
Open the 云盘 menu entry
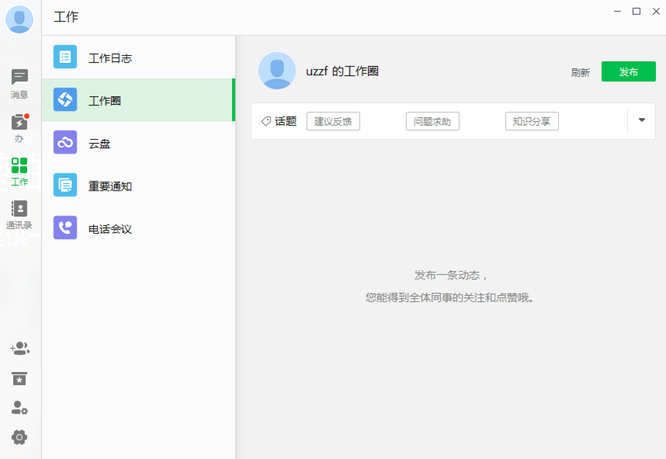tap(138, 142)
